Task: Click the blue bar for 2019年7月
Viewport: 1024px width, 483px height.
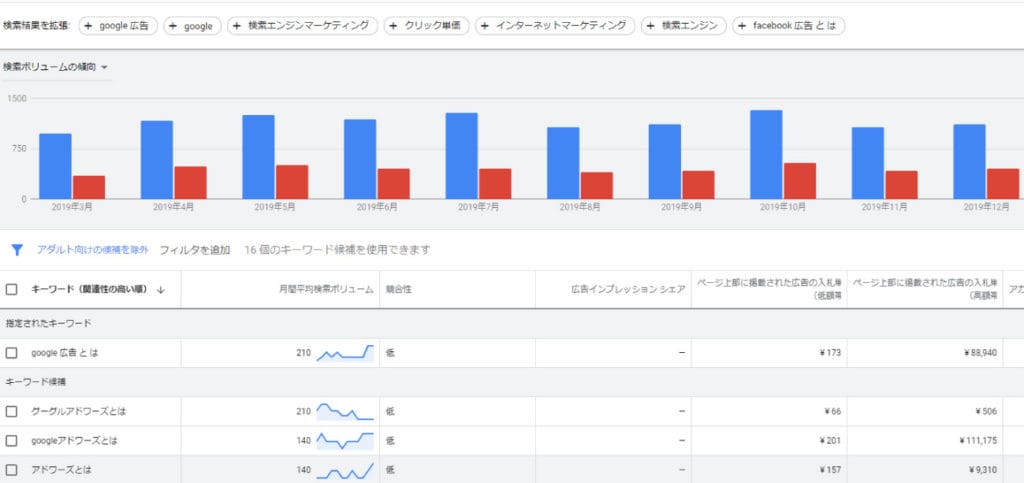Action: tap(462, 156)
